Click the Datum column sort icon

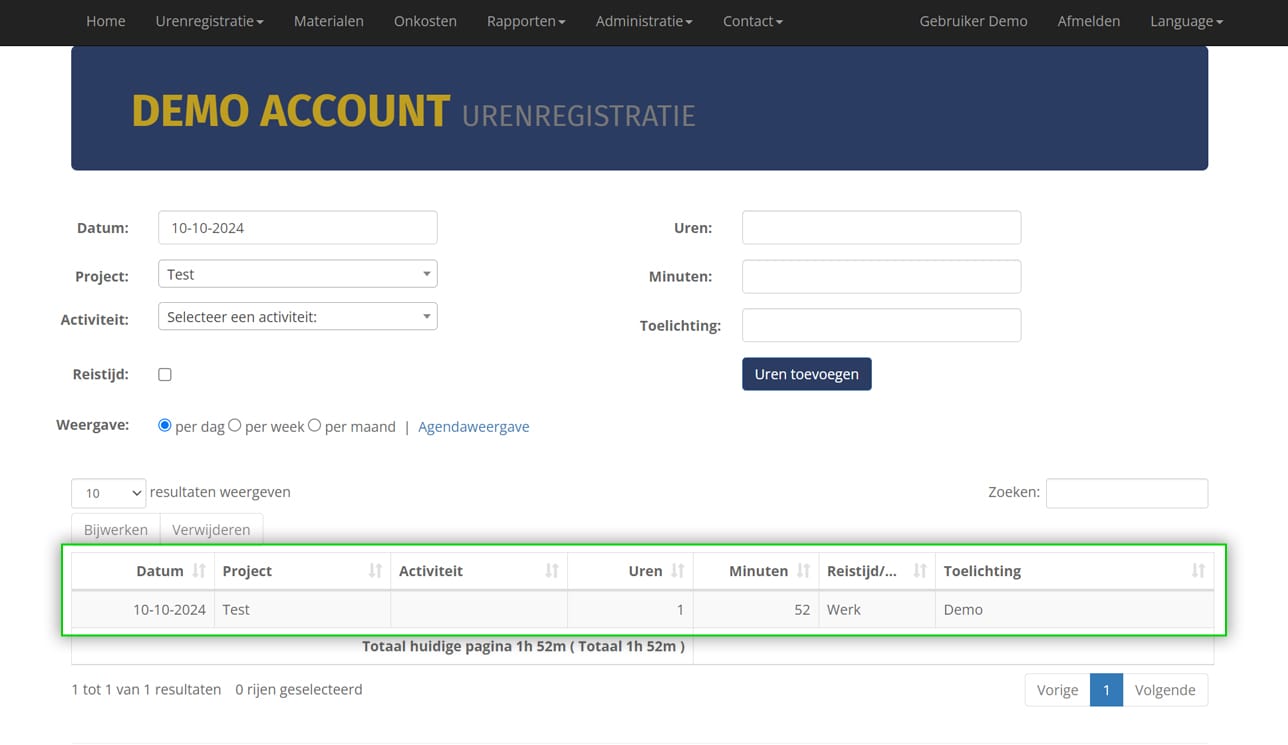[x=199, y=571]
